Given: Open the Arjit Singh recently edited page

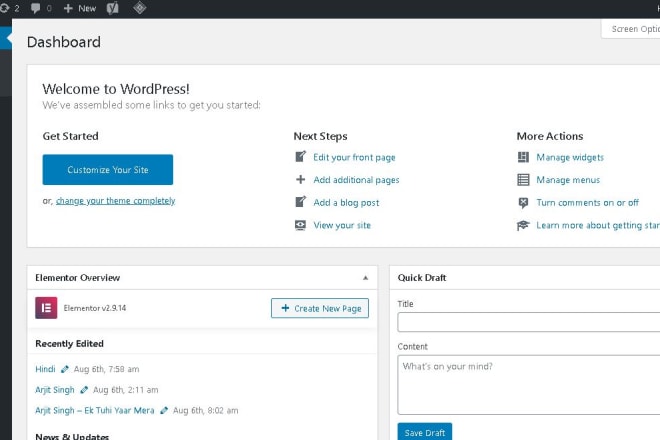Looking at the screenshot, I should tap(55, 390).
